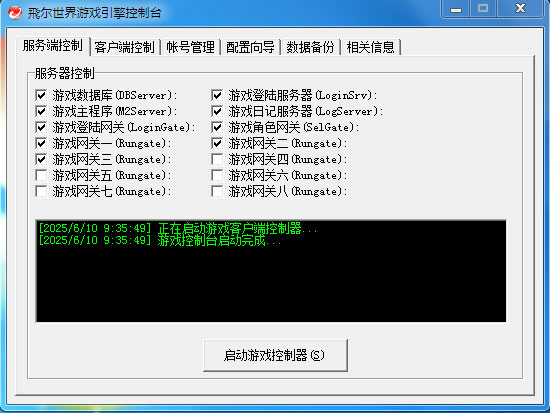Open the 帐号管理 tab

tap(190, 47)
